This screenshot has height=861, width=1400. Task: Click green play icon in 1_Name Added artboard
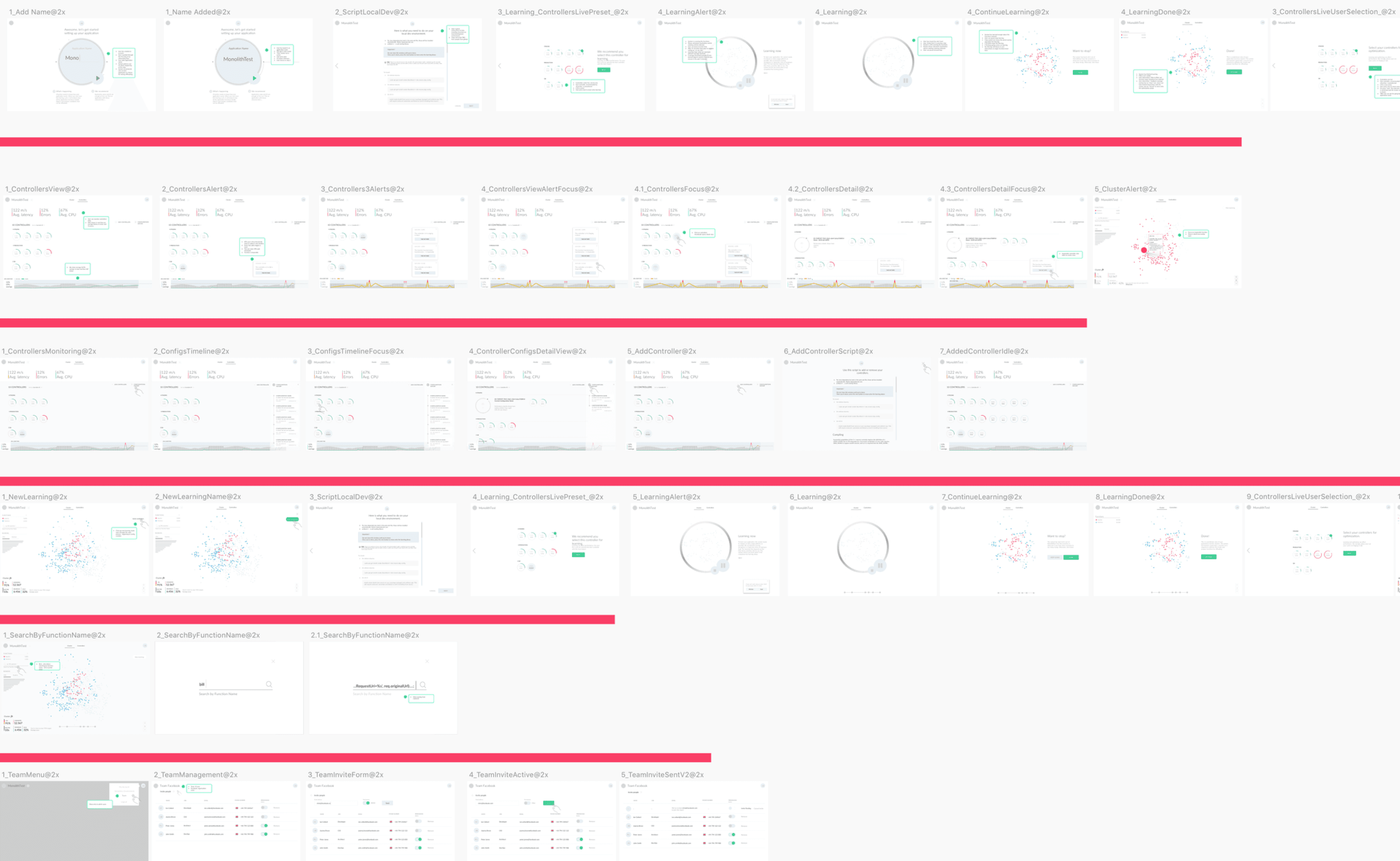(254, 79)
